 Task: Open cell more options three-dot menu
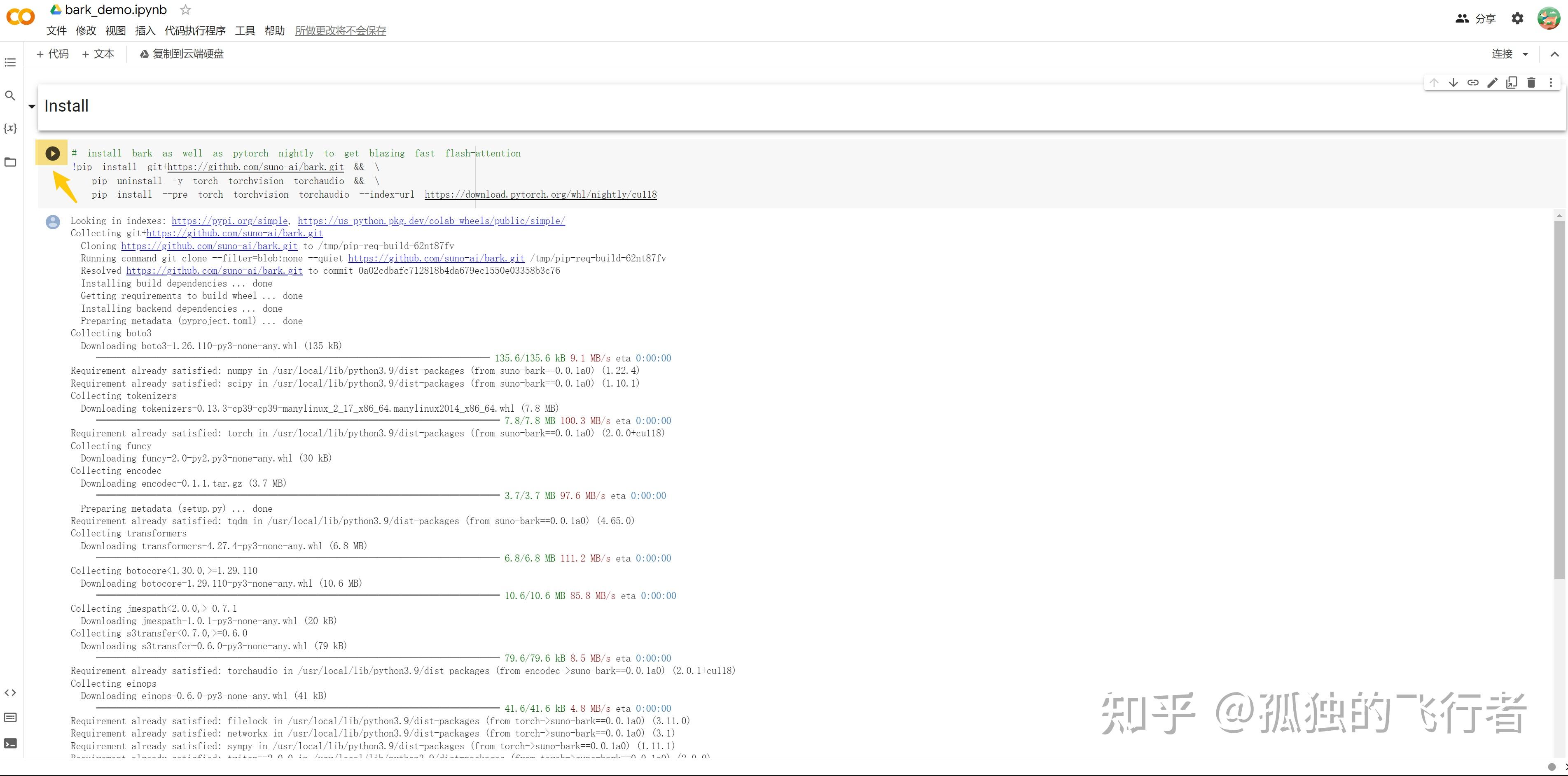tap(1551, 83)
